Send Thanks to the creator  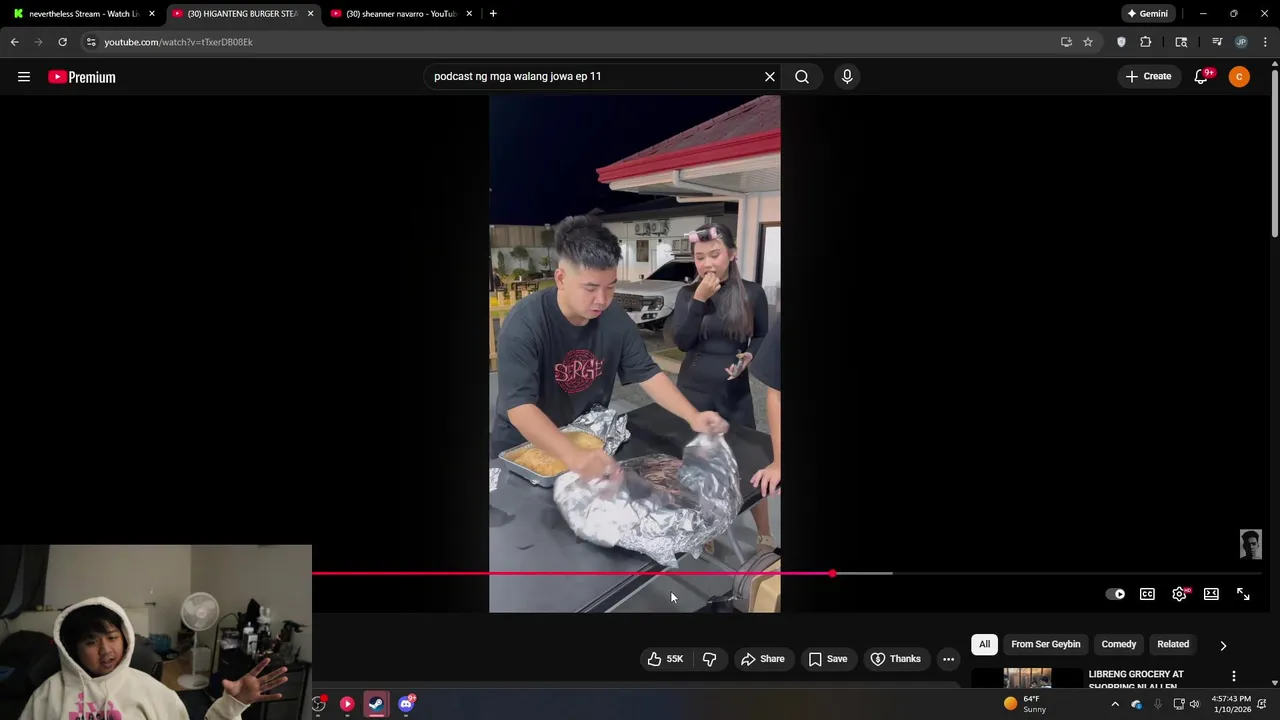click(895, 659)
